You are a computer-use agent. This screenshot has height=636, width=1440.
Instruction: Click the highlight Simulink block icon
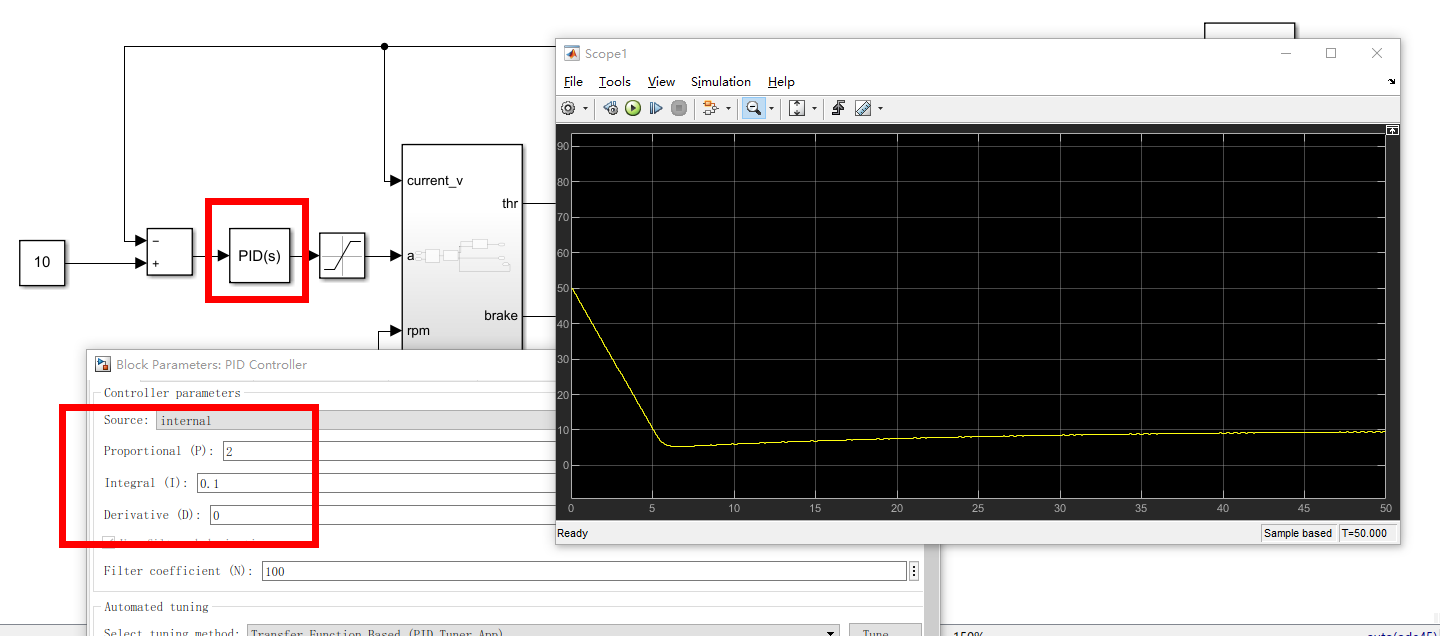point(711,108)
